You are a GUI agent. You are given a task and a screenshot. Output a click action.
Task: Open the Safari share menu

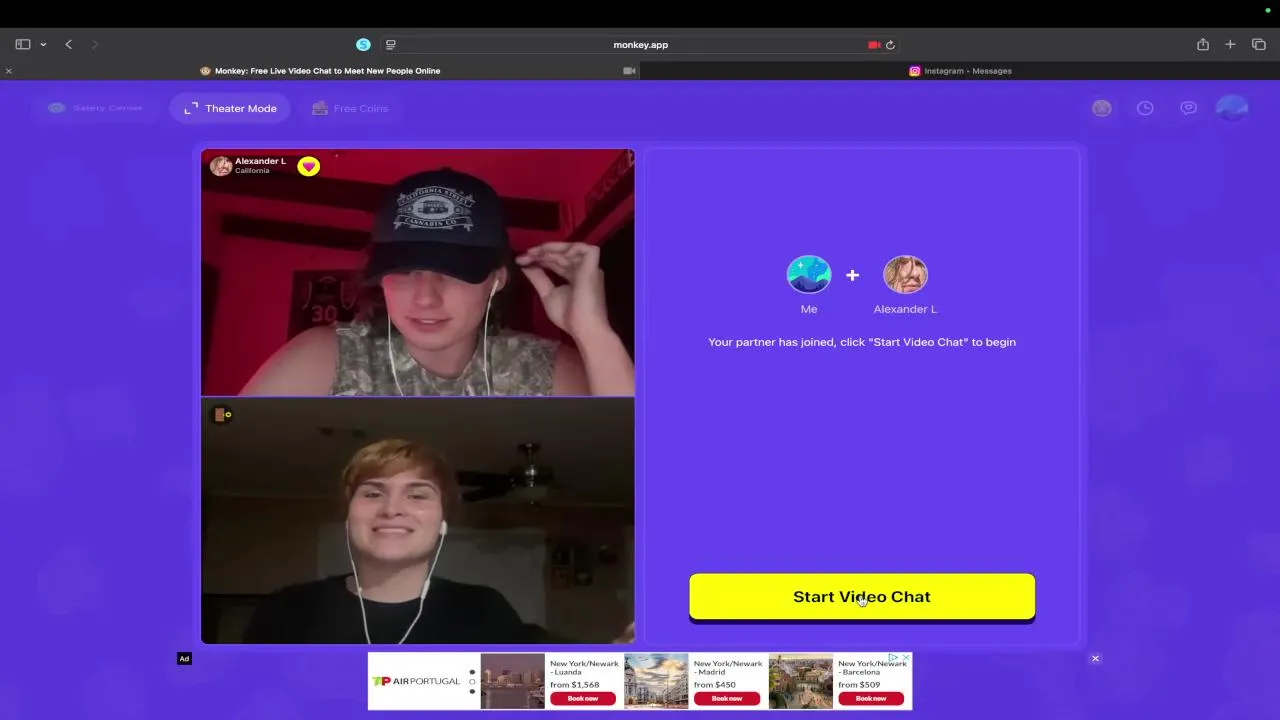pyautogui.click(x=1203, y=44)
